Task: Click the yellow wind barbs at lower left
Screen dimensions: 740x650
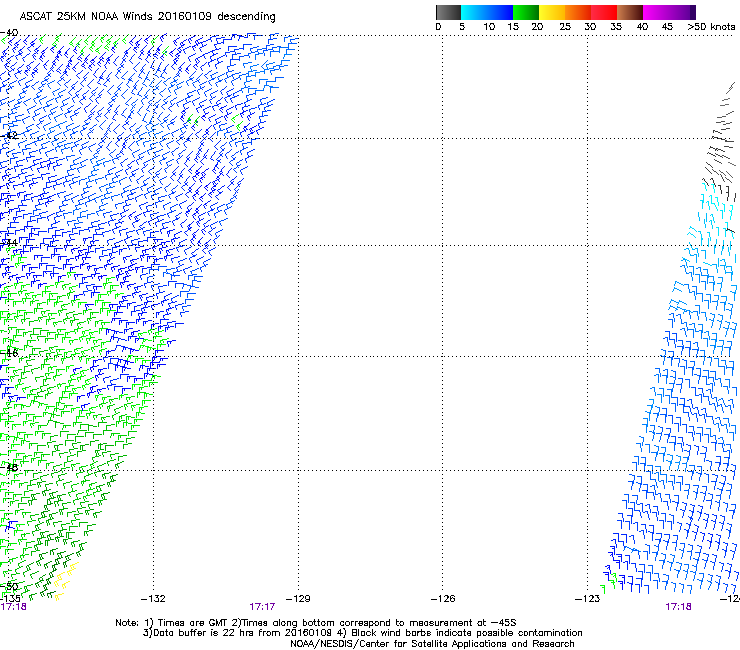Action: (x=65, y=580)
